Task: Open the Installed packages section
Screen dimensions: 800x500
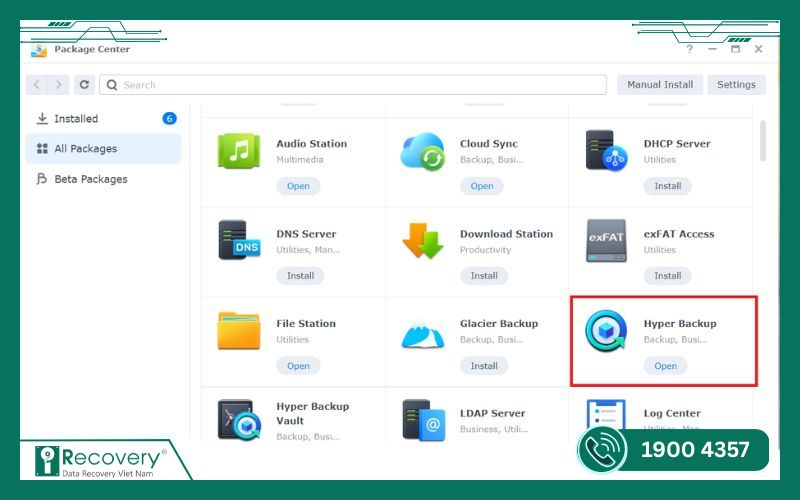Action: (76, 119)
